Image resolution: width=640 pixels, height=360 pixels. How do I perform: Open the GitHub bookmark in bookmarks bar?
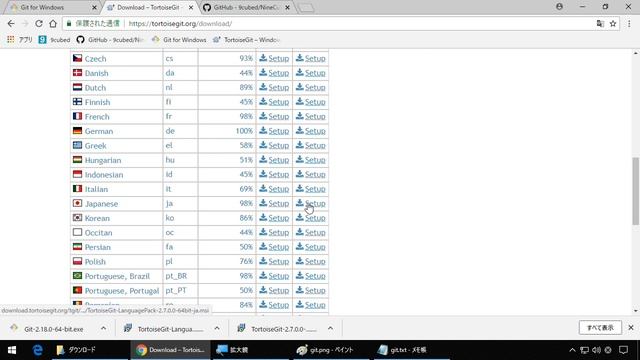(x=111, y=40)
